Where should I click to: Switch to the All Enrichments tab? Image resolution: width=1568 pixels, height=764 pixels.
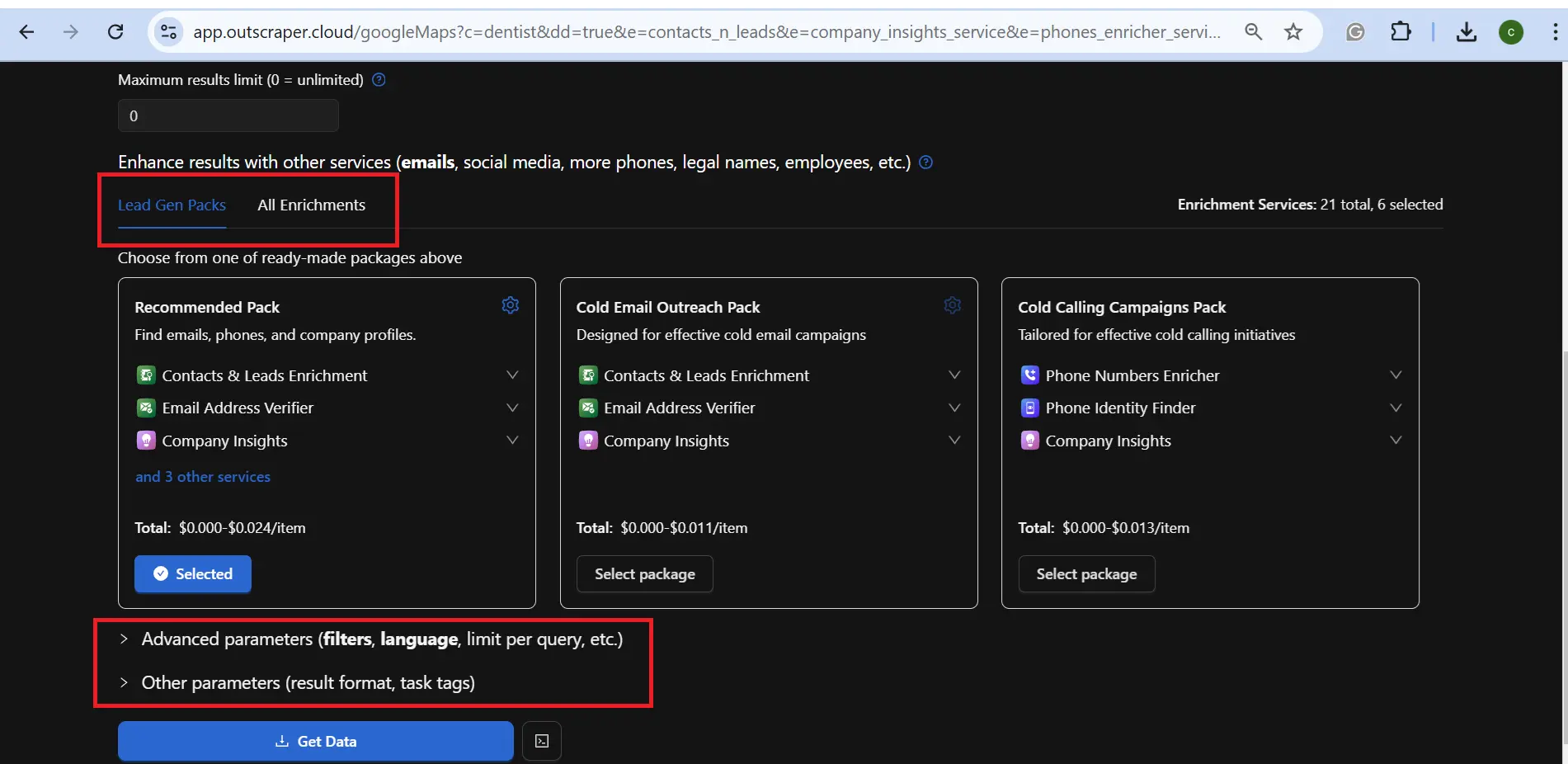click(311, 205)
